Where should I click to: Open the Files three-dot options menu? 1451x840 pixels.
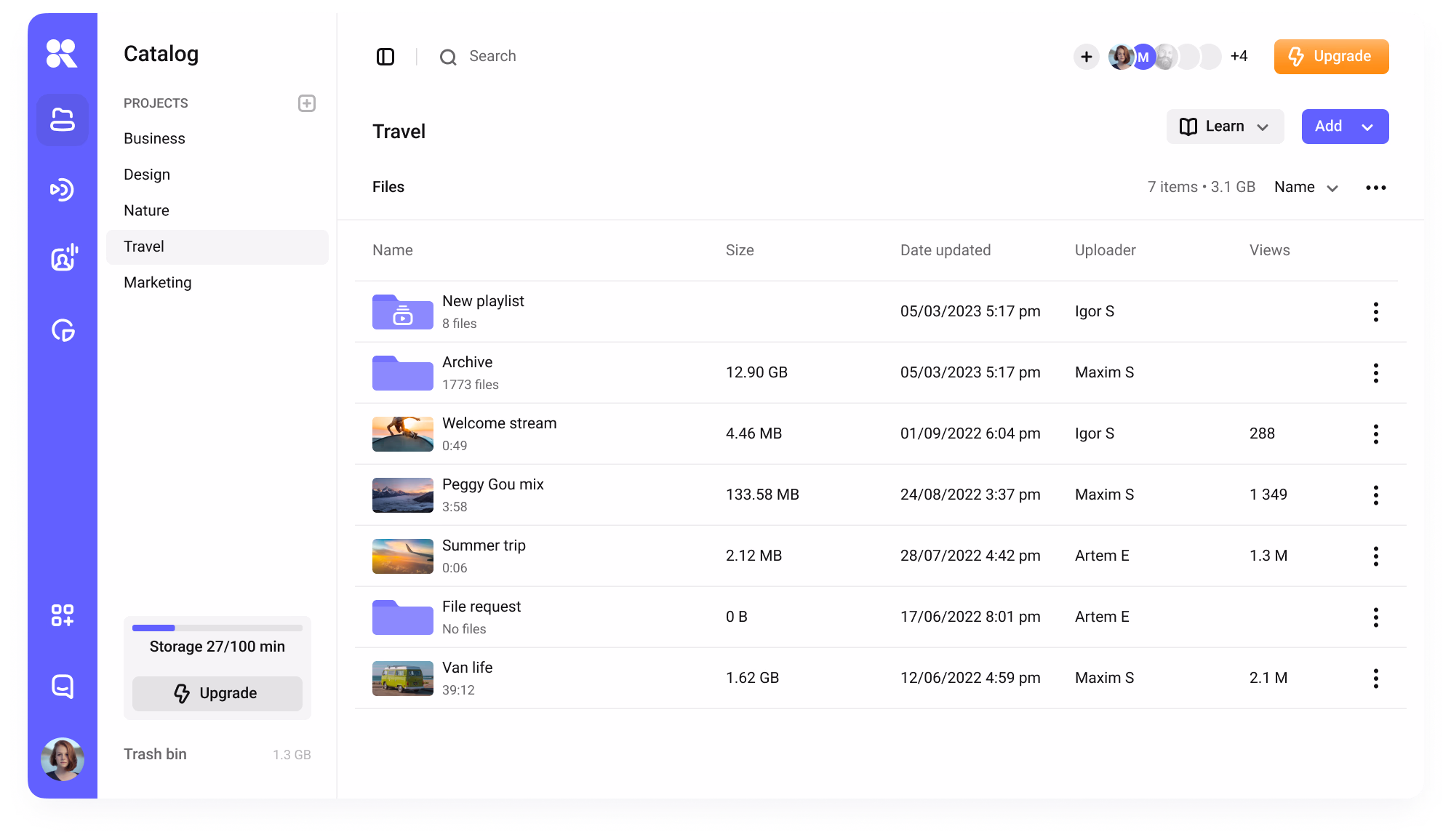click(1375, 188)
